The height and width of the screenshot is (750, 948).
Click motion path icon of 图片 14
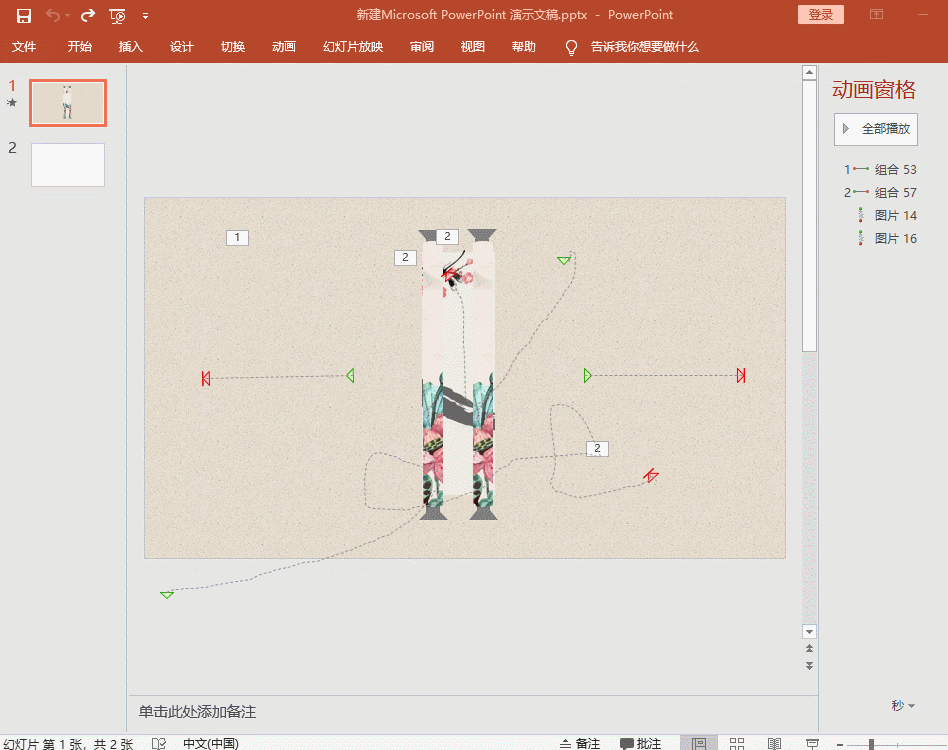click(x=861, y=215)
